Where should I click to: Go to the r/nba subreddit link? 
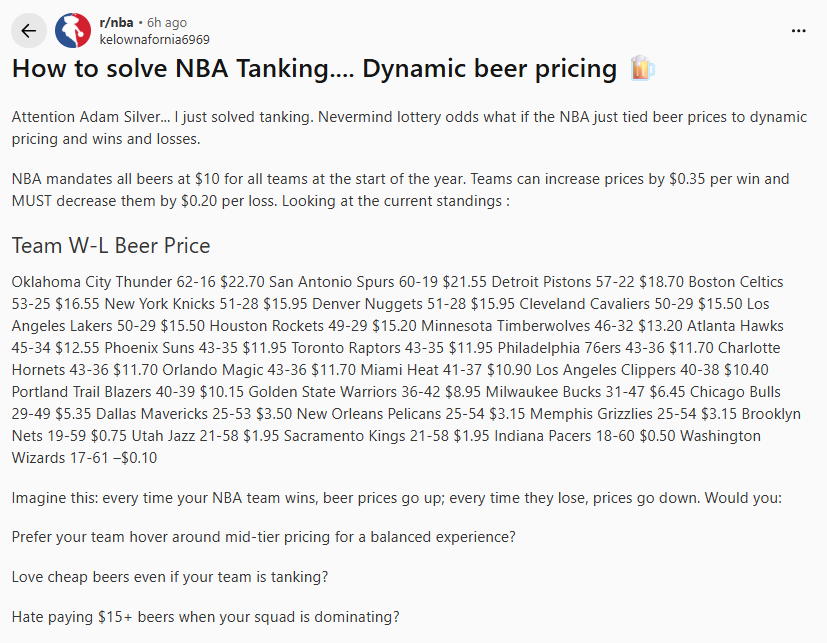116,22
